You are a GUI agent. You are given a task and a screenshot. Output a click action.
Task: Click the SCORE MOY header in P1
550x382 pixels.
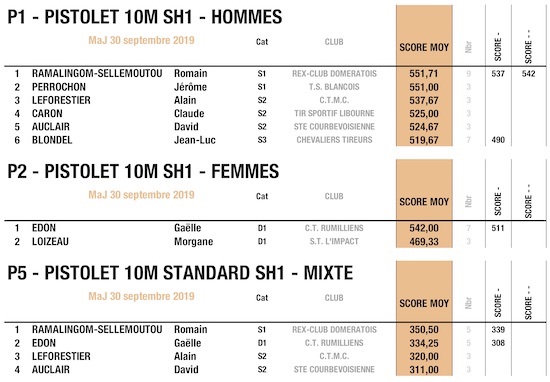(x=424, y=47)
